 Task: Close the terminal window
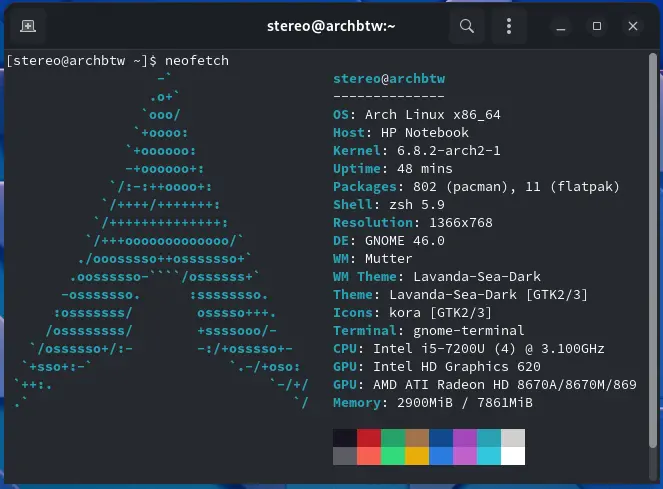pyautogui.click(x=633, y=26)
